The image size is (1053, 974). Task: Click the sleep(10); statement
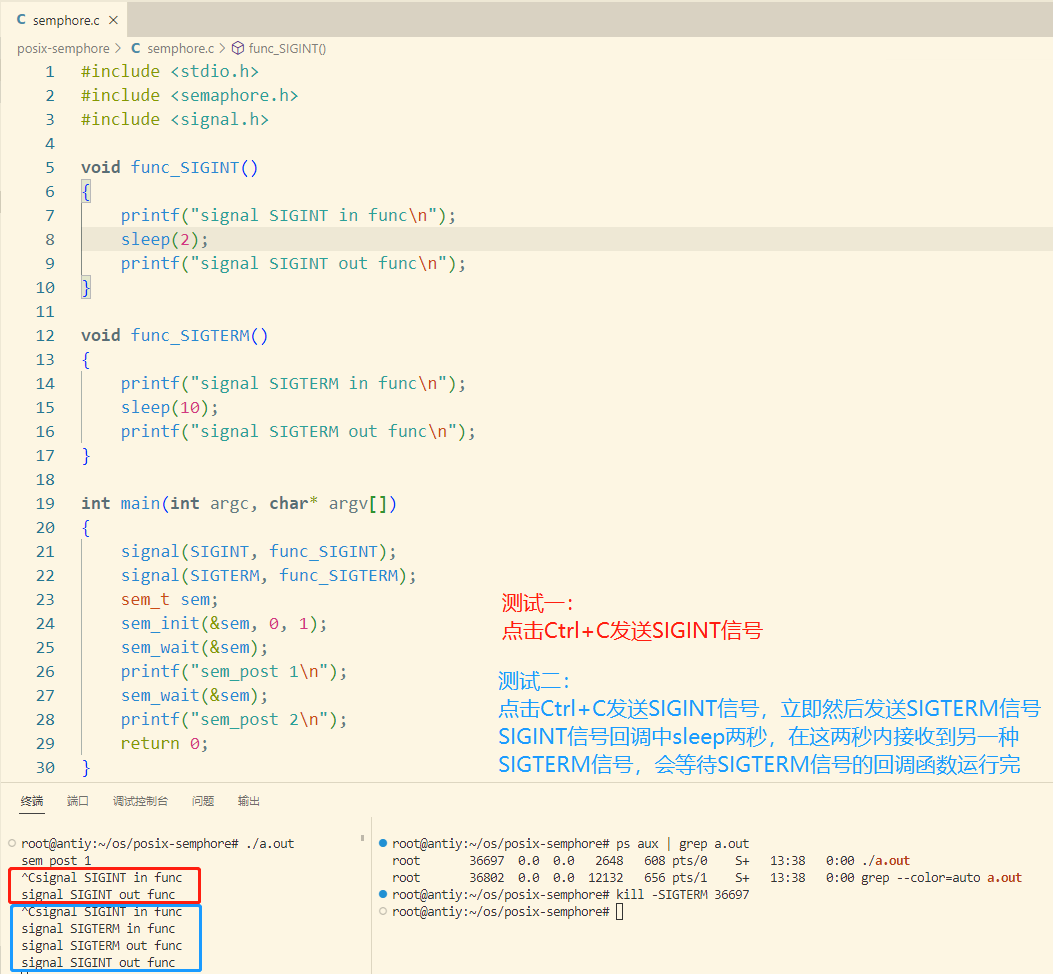[169, 407]
